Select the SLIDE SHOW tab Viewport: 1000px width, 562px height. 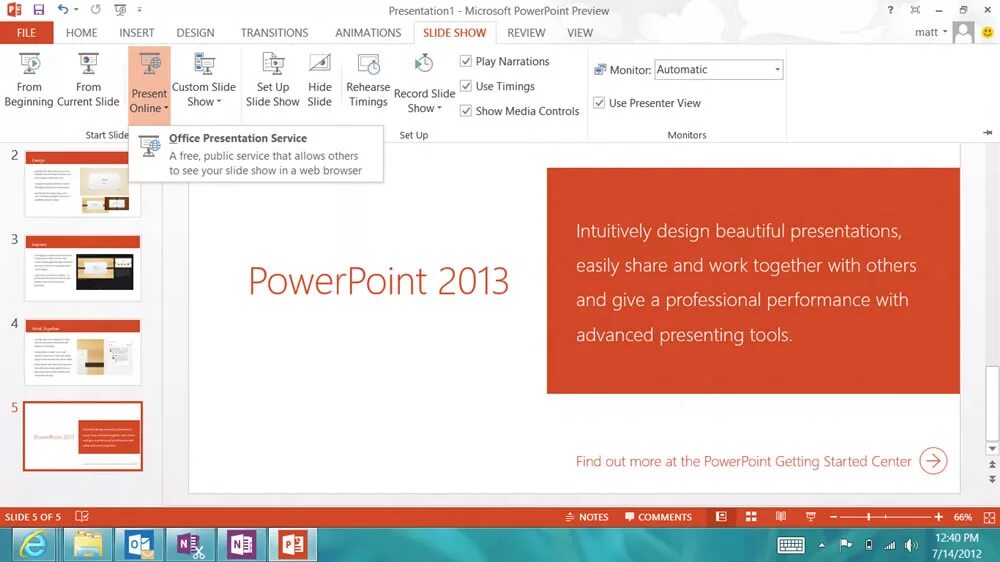point(455,33)
